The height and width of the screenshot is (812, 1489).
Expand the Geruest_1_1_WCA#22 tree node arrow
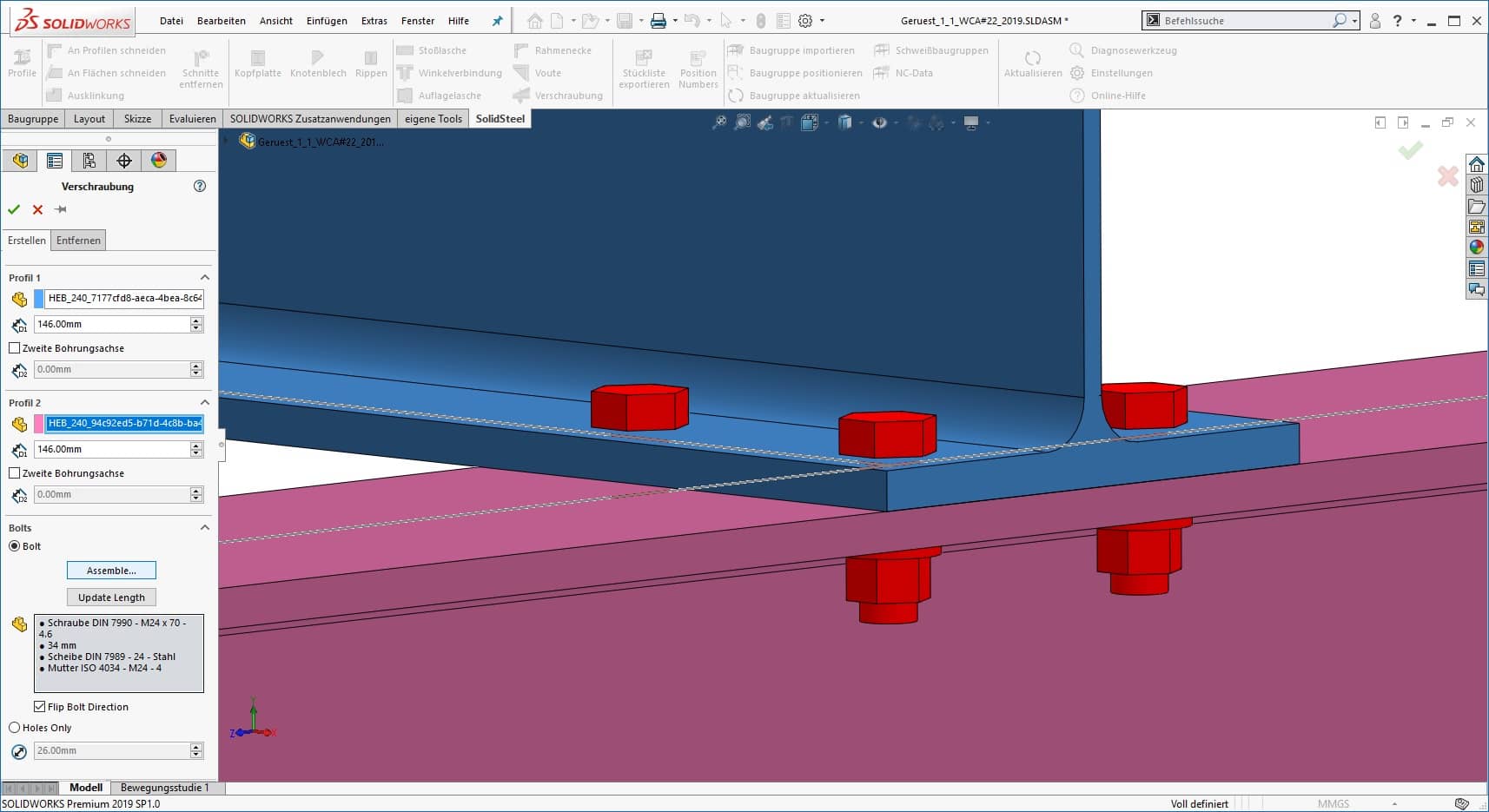(227, 141)
